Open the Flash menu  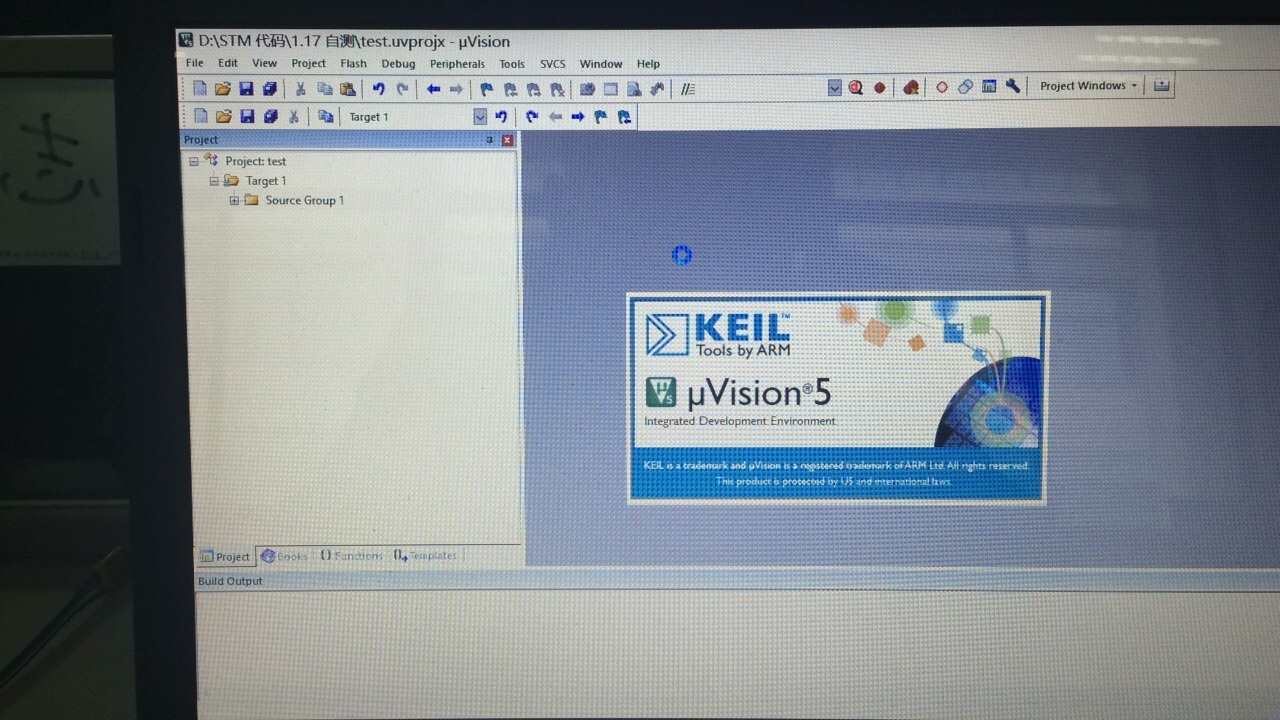[x=353, y=64]
